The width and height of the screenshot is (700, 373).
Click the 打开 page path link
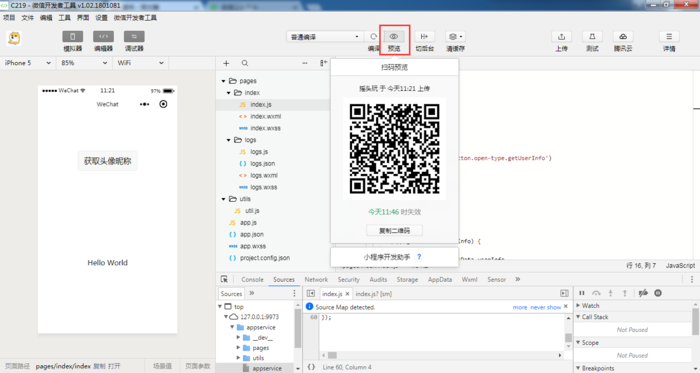(x=114, y=366)
